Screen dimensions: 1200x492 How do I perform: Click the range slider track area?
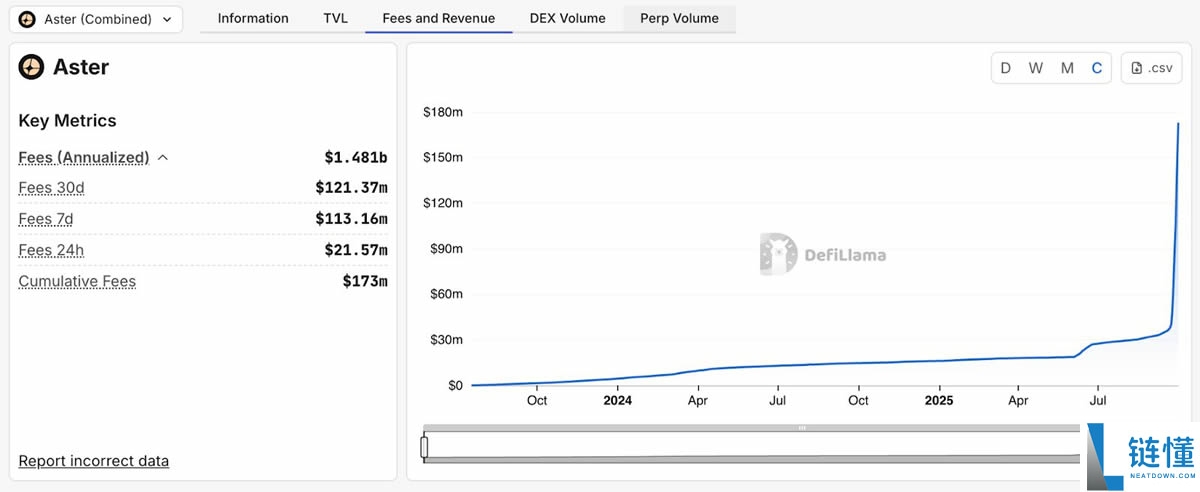[x=754, y=446]
